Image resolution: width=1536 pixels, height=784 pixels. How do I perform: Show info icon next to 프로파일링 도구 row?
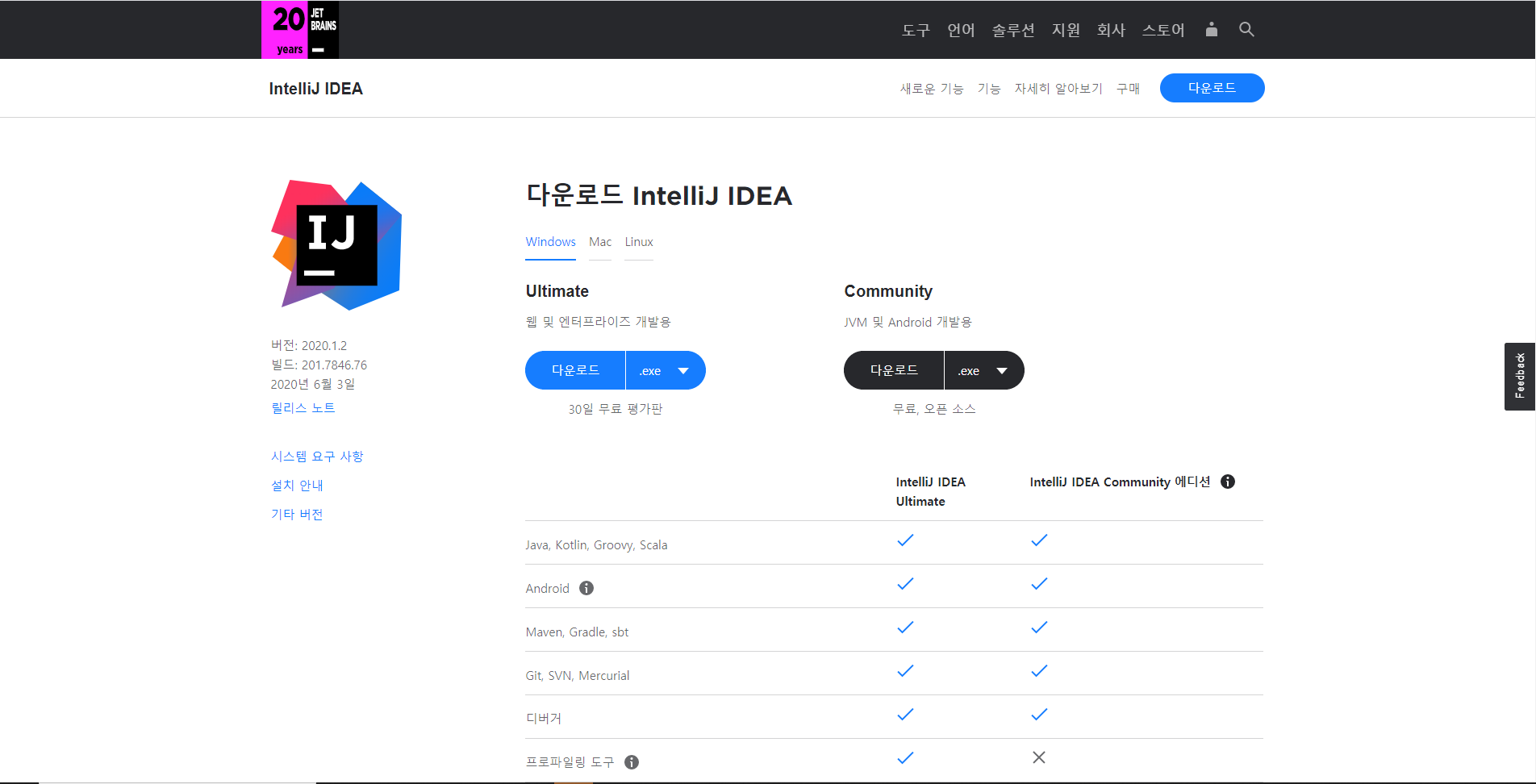point(632,762)
